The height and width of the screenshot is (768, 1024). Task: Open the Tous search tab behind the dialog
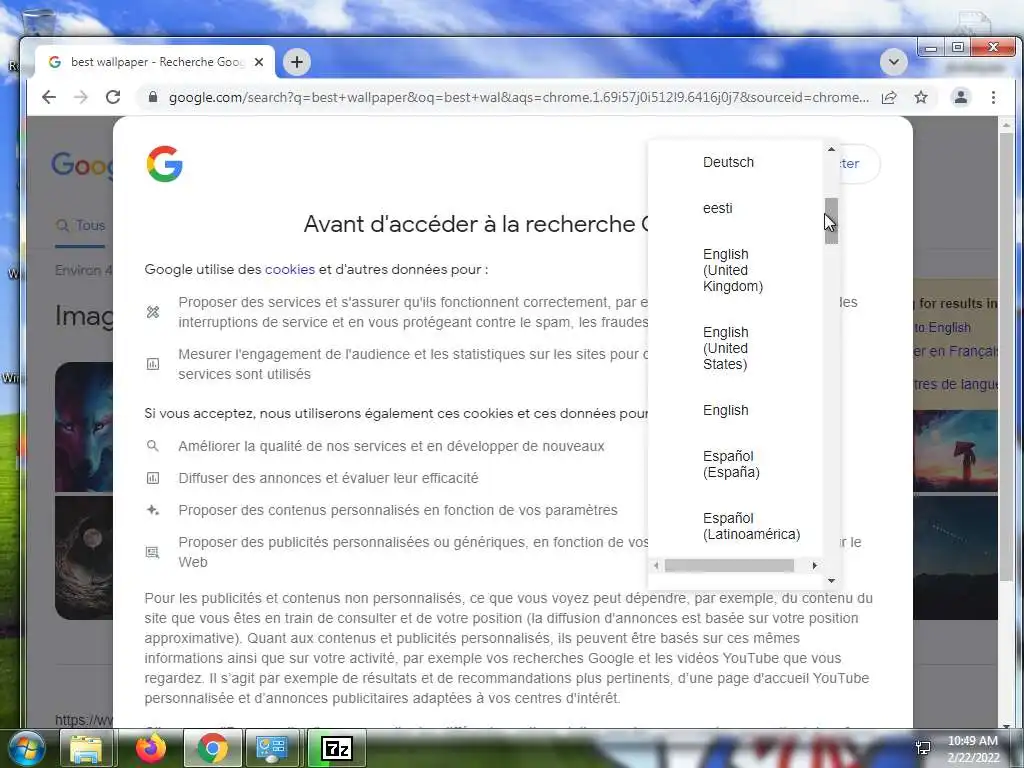tap(80, 225)
